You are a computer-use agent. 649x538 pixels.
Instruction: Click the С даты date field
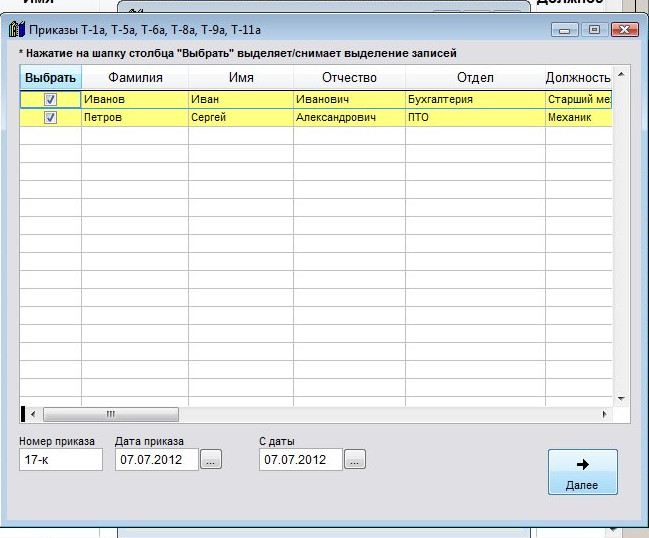(301, 460)
